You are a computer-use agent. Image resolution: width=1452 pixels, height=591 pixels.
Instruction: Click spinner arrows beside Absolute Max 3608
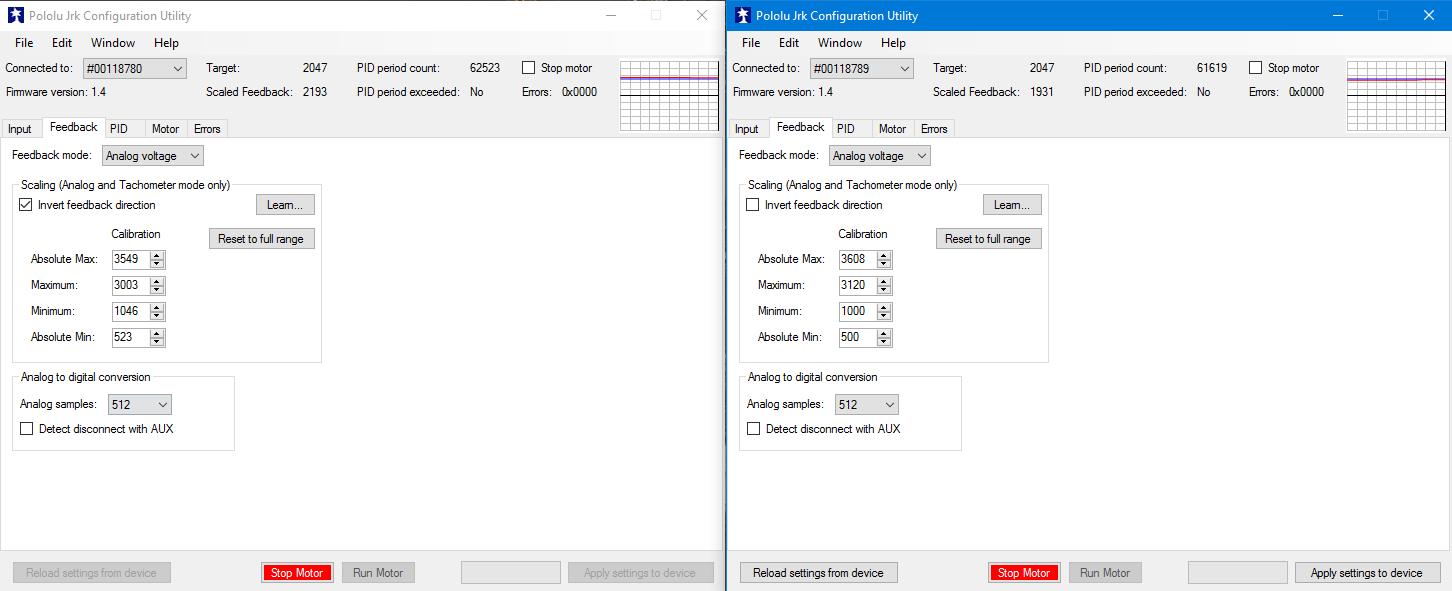tap(884, 259)
